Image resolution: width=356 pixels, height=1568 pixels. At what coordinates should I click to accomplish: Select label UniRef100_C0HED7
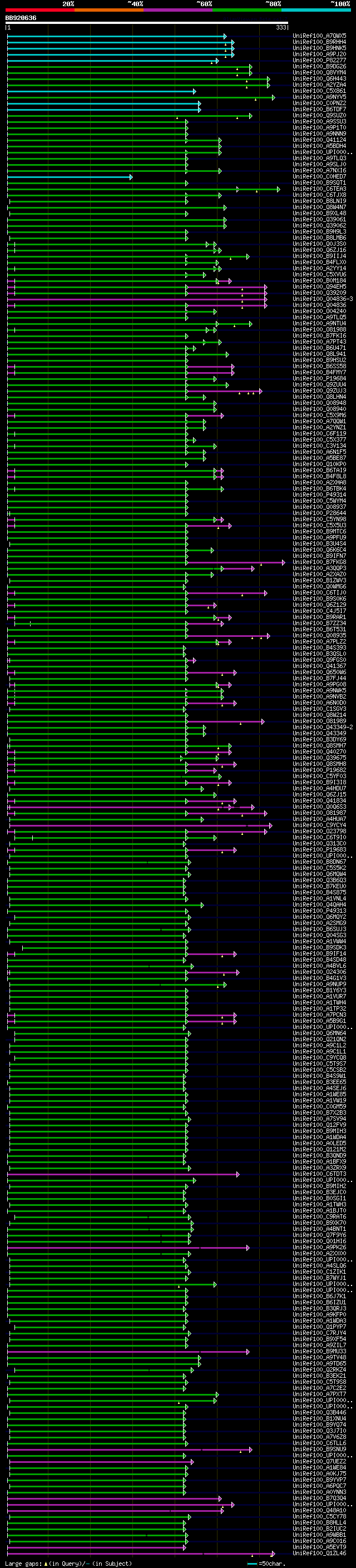pos(319,176)
